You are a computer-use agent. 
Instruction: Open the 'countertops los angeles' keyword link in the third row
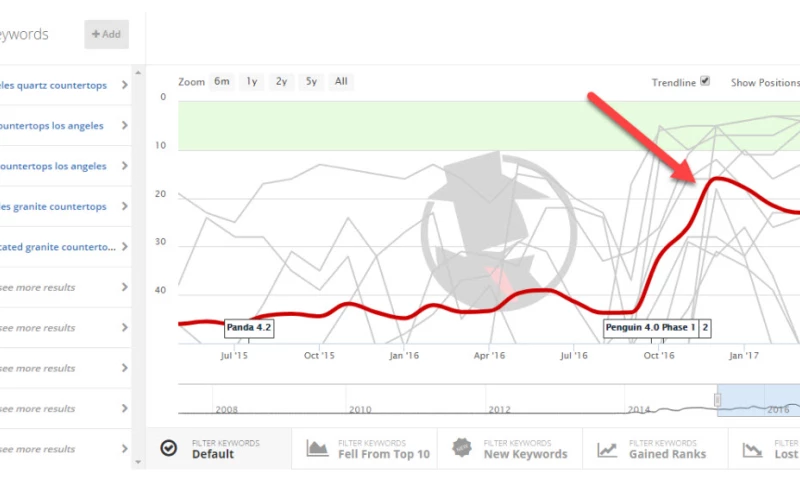coord(53,166)
